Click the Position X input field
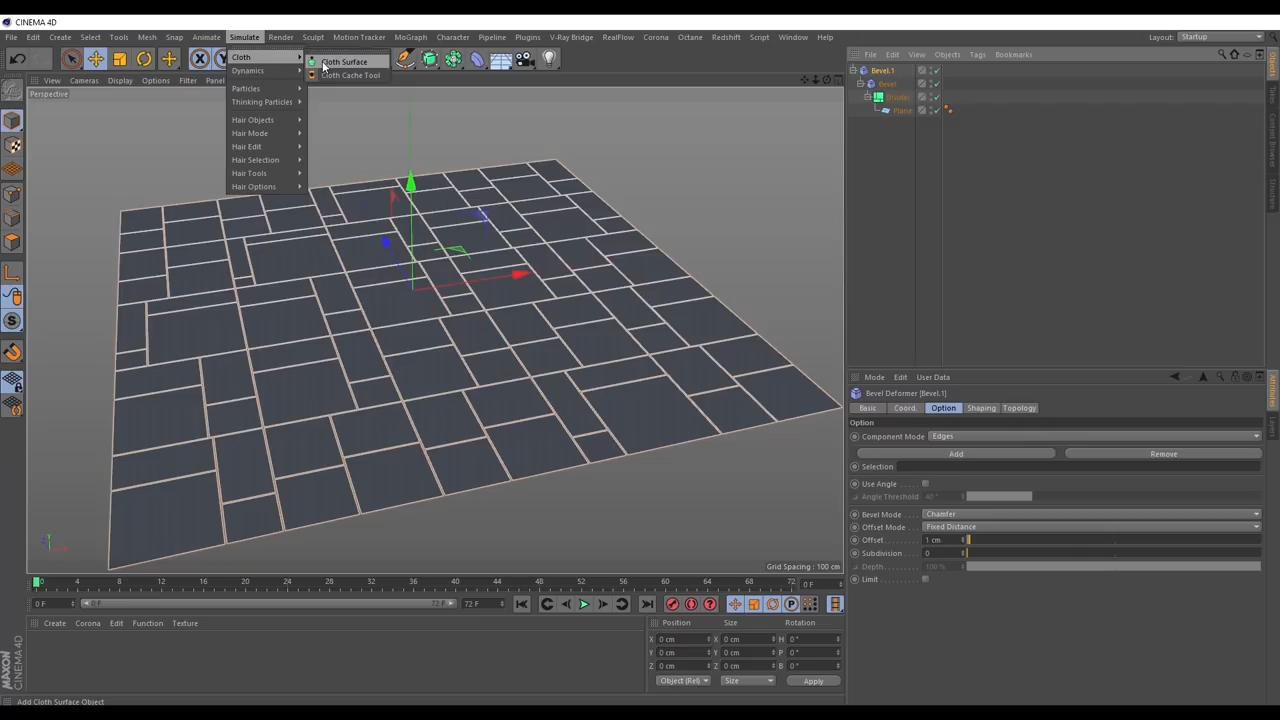Viewport: 1280px width, 720px height. [x=682, y=639]
